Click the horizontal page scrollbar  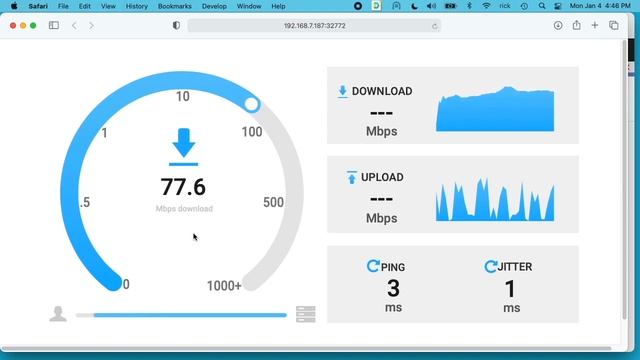tap(306, 349)
